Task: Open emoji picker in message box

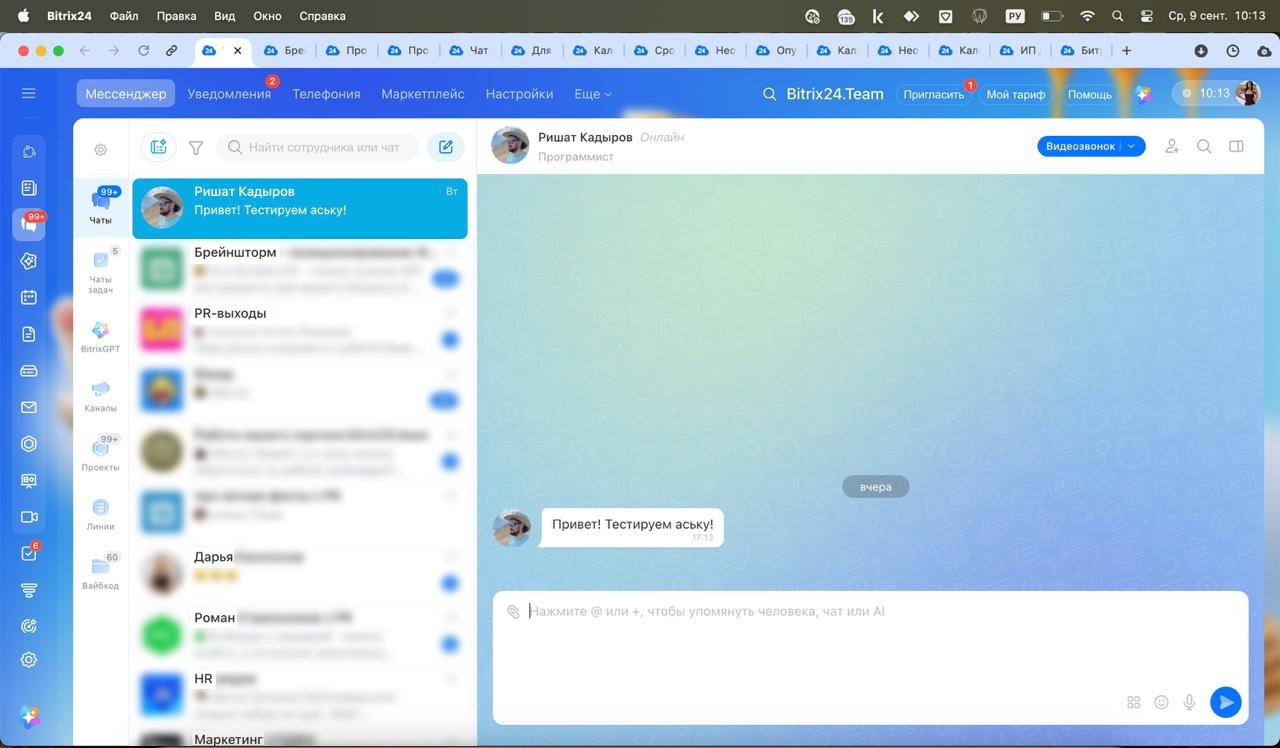Action: pyautogui.click(x=1161, y=702)
